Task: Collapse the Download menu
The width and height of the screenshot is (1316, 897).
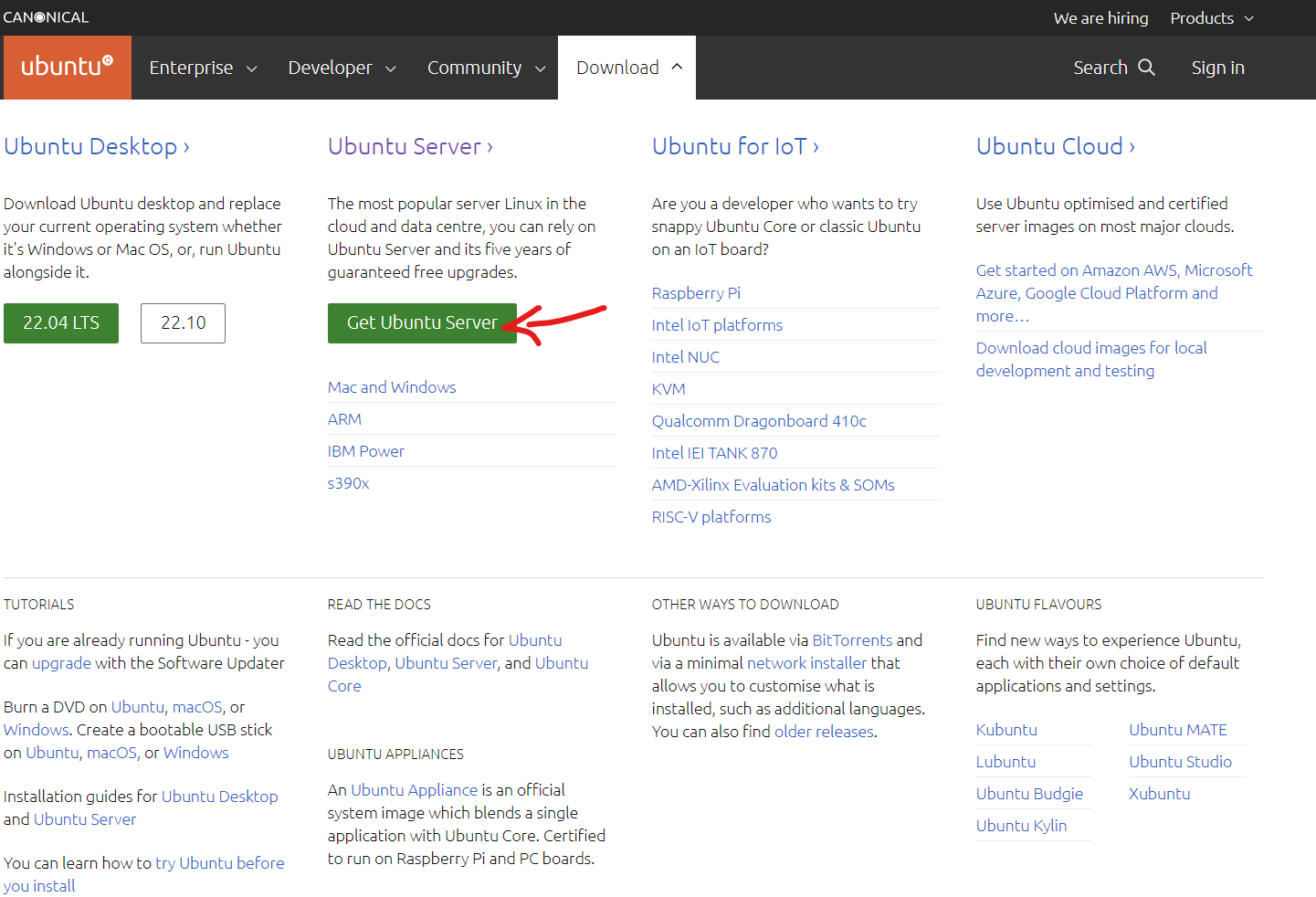Action: tap(628, 68)
